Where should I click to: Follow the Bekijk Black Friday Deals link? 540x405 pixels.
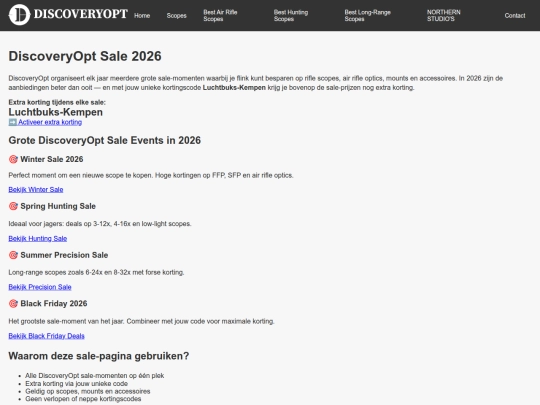(x=46, y=336)
